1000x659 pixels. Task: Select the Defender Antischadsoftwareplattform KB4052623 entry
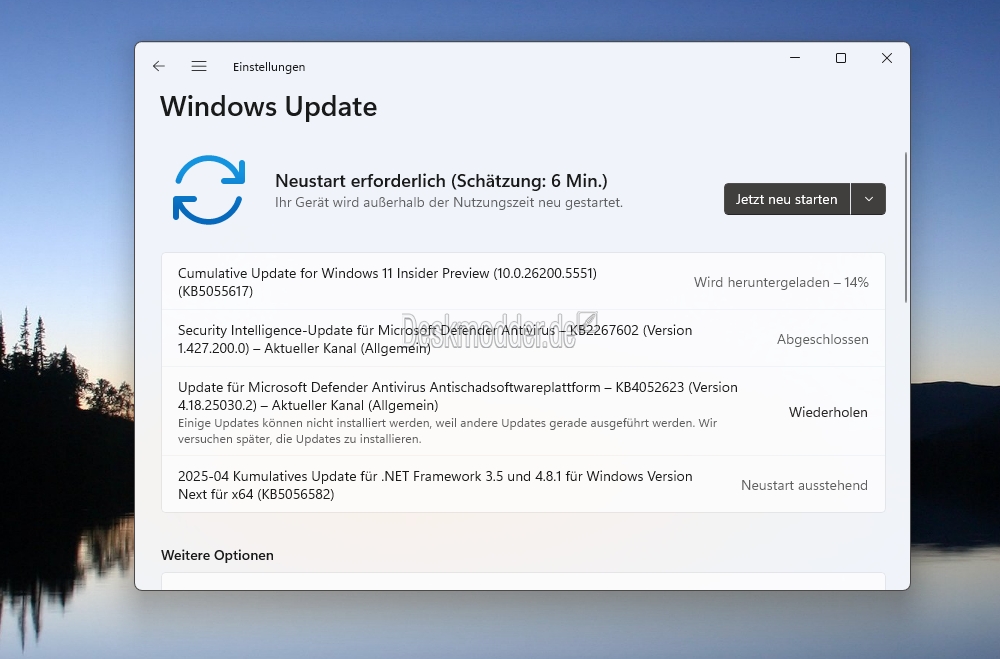click(x=523, y=411)
